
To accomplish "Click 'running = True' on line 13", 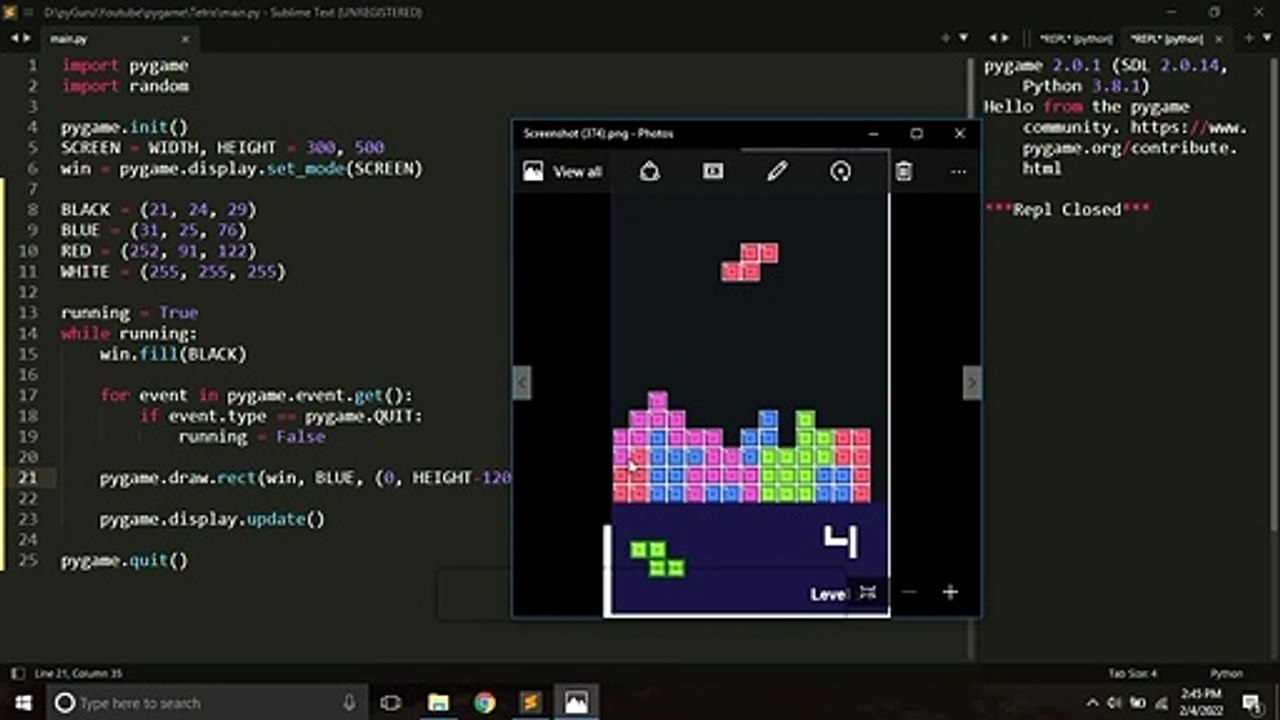I will 129,313.
